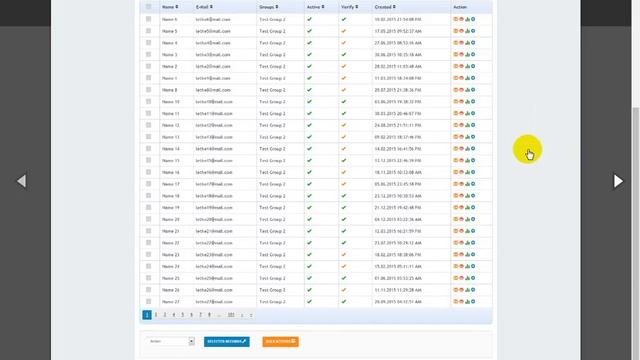
Task: Click the orange bulk actions button
Action: [x=280, y=342]
